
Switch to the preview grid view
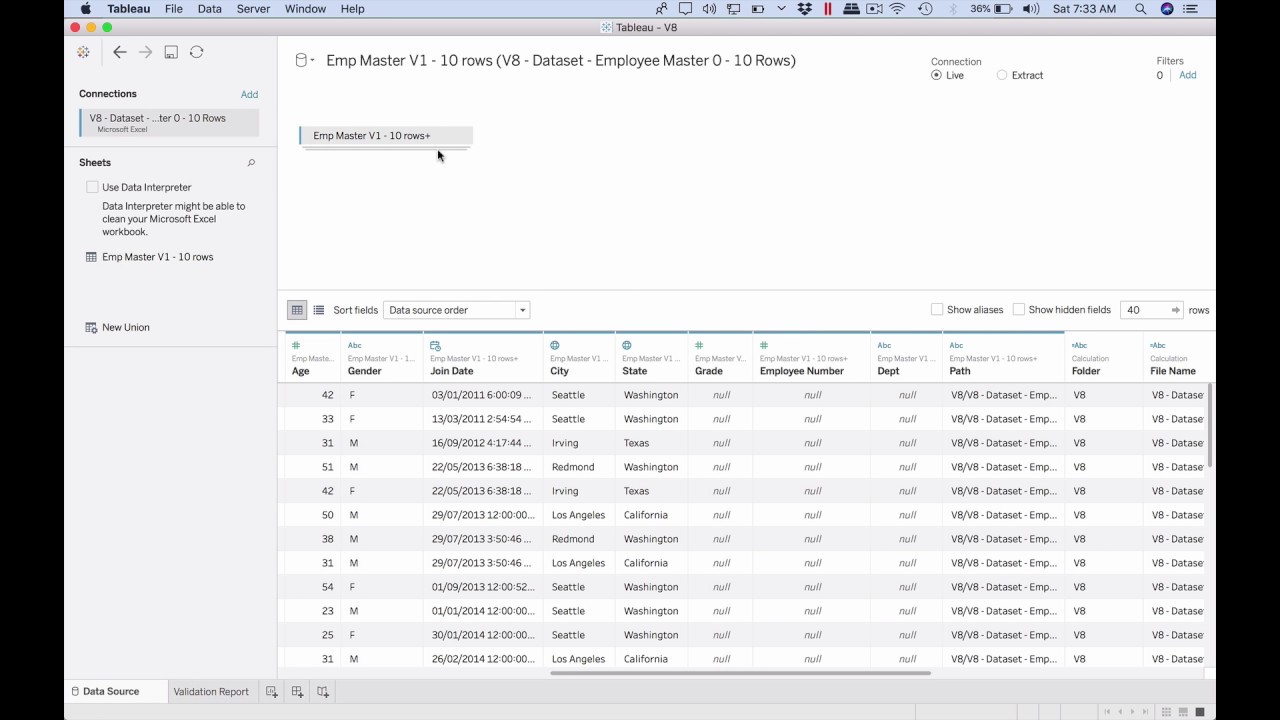297,310
